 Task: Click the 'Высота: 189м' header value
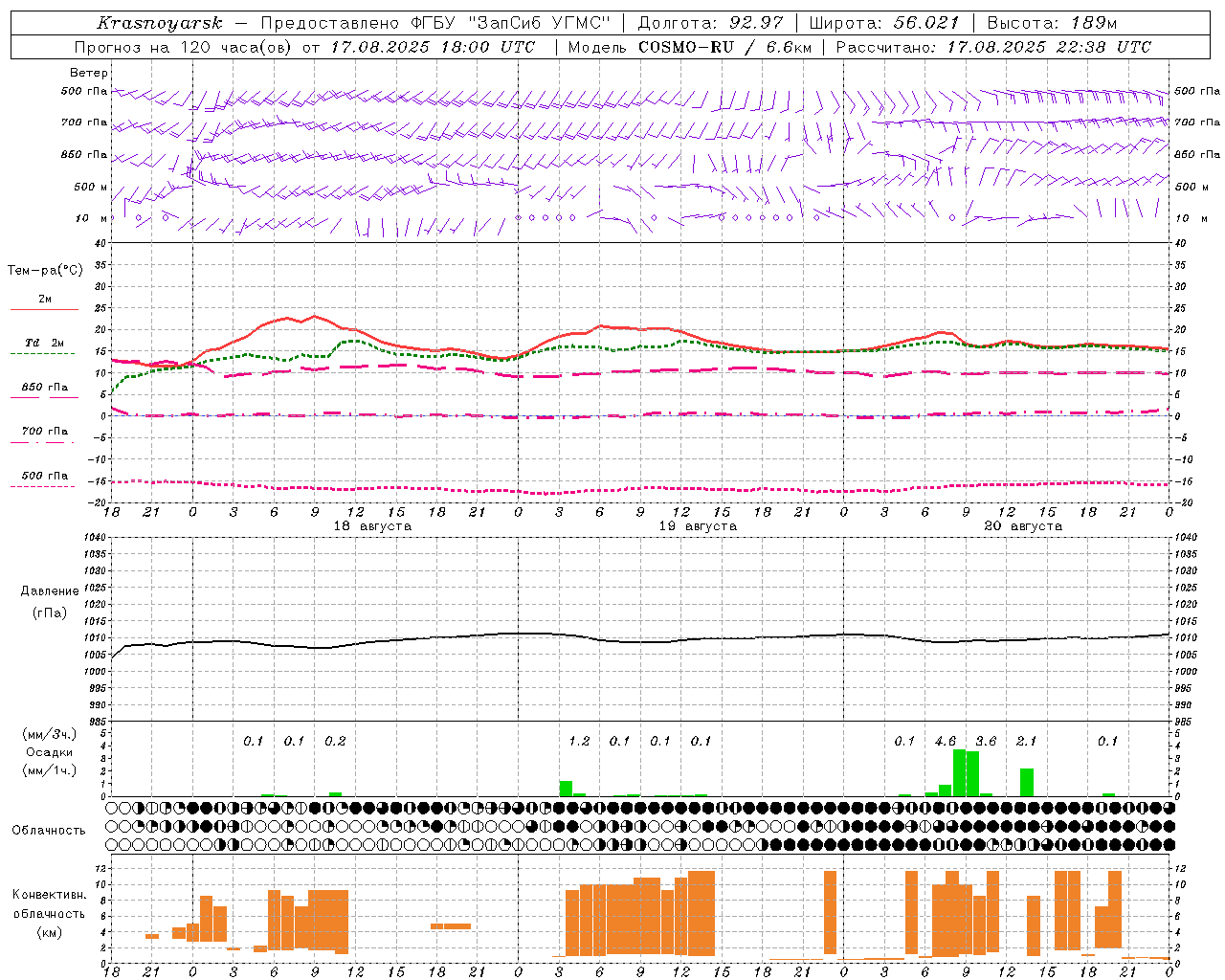tap(1051, 23)
